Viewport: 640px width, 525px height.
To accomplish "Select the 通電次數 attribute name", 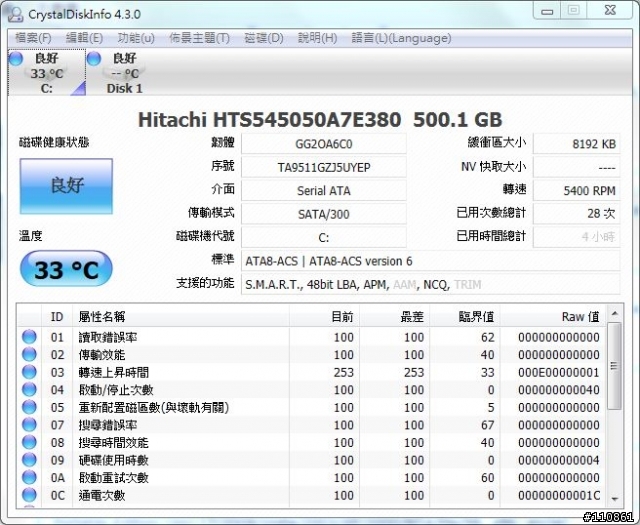I will 102,495.
